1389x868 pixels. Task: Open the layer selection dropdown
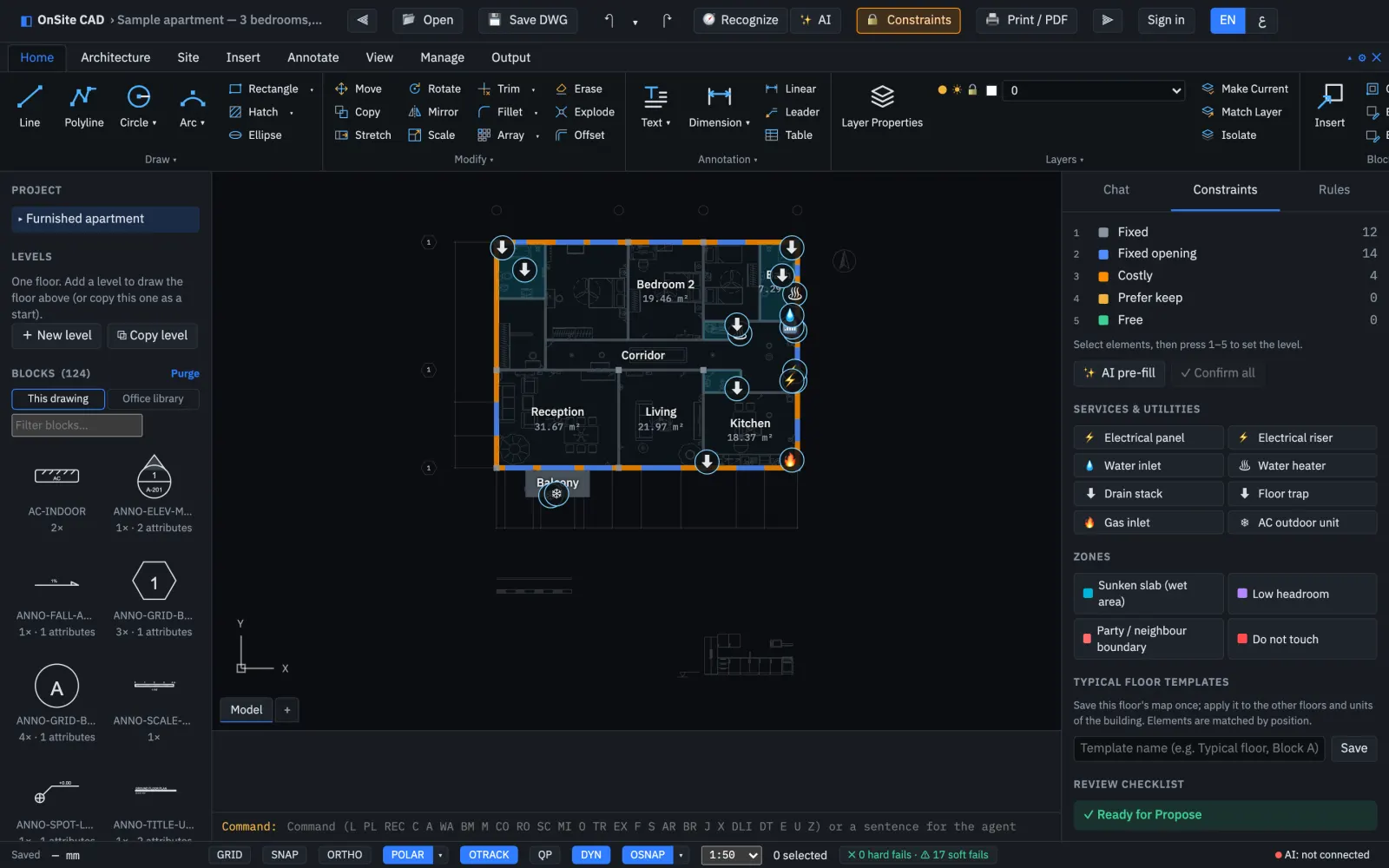[1093, 90]
